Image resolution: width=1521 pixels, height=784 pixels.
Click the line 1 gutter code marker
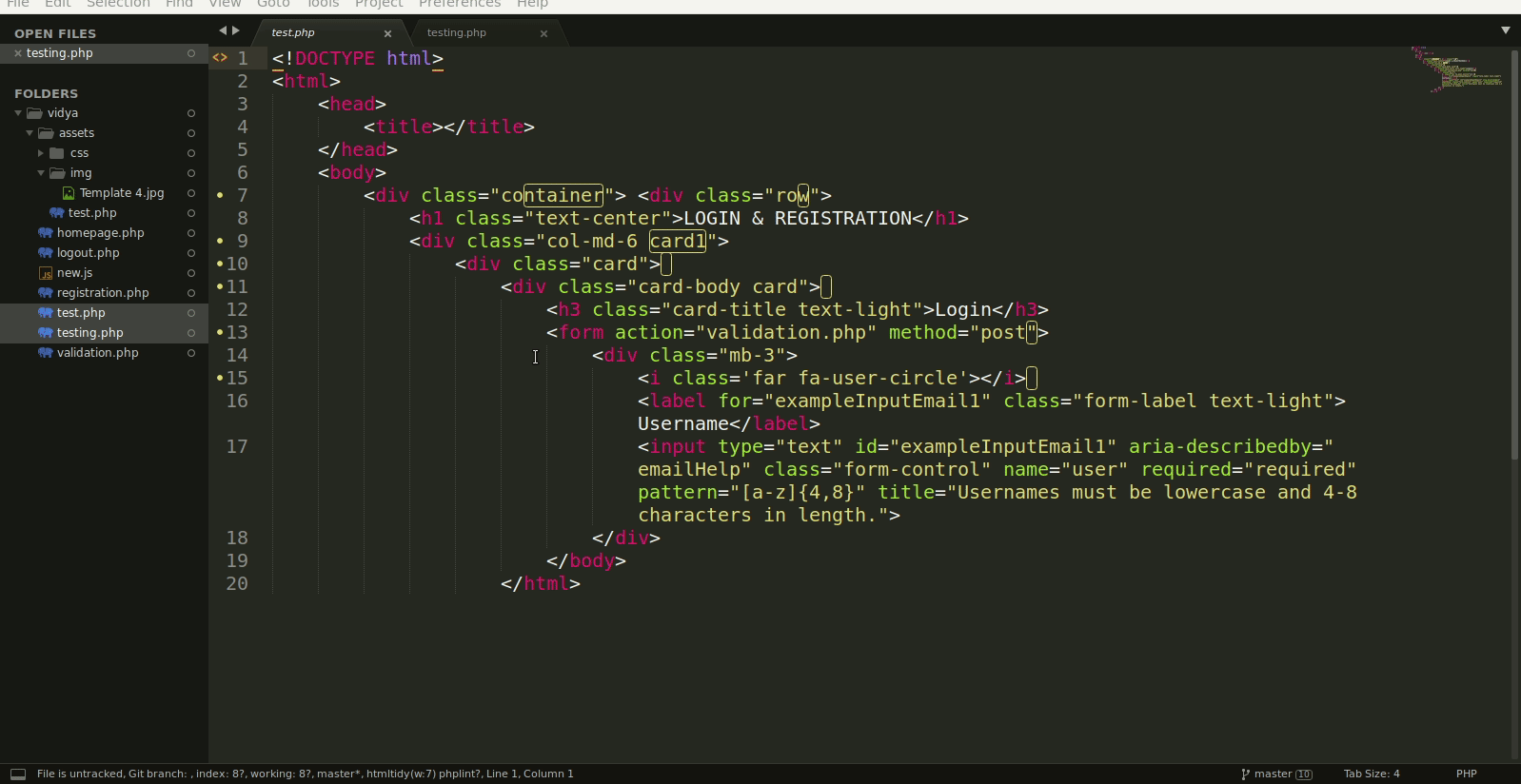coord(220,58)
